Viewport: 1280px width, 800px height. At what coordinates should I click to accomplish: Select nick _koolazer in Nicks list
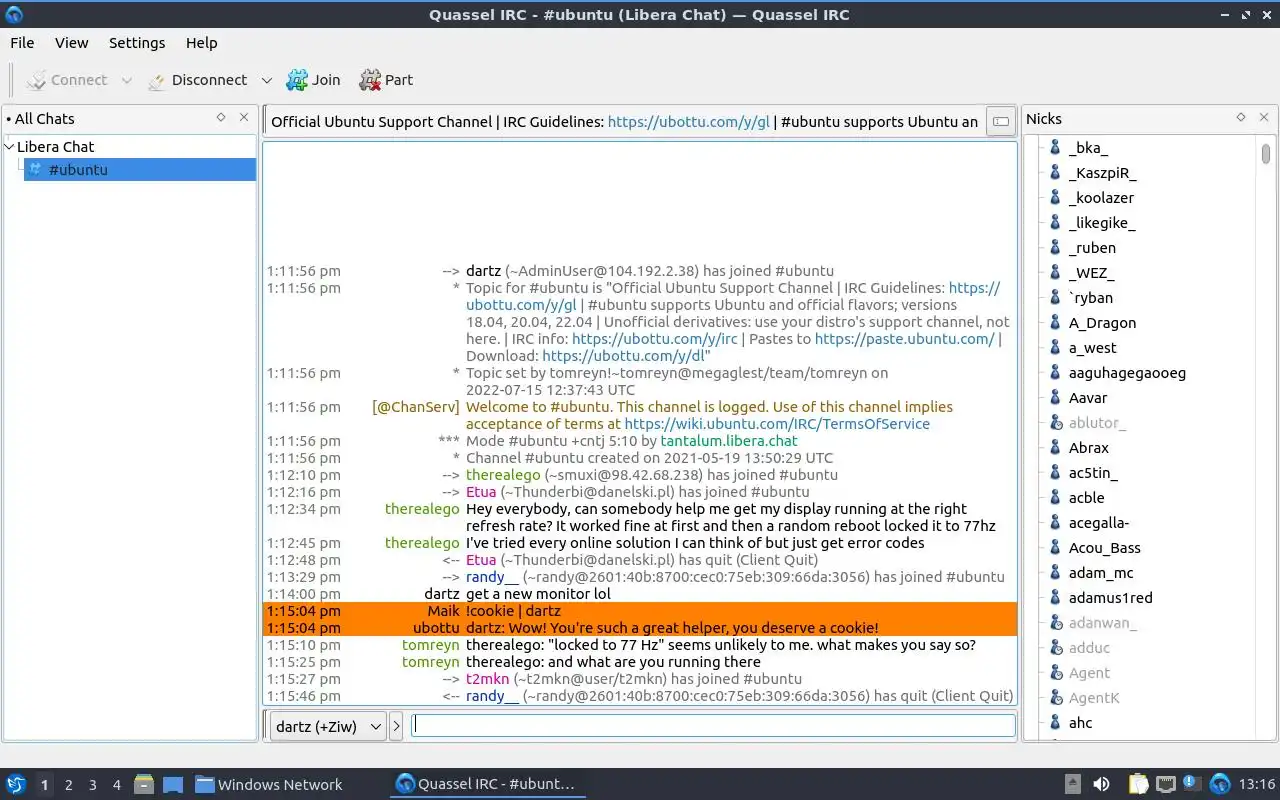[x=1101, y=198]
